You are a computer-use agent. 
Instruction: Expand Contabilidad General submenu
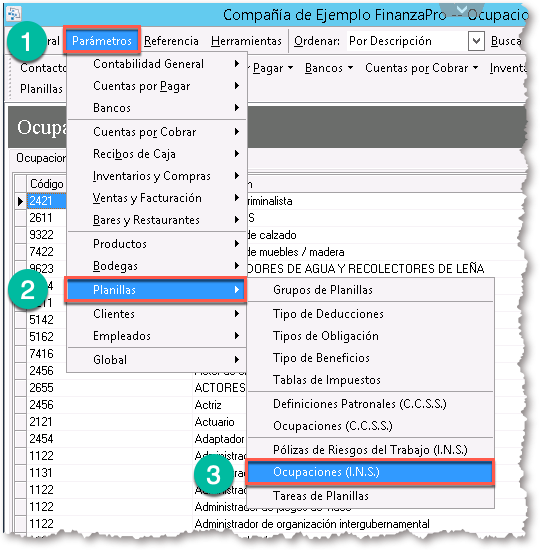(157, 64)
